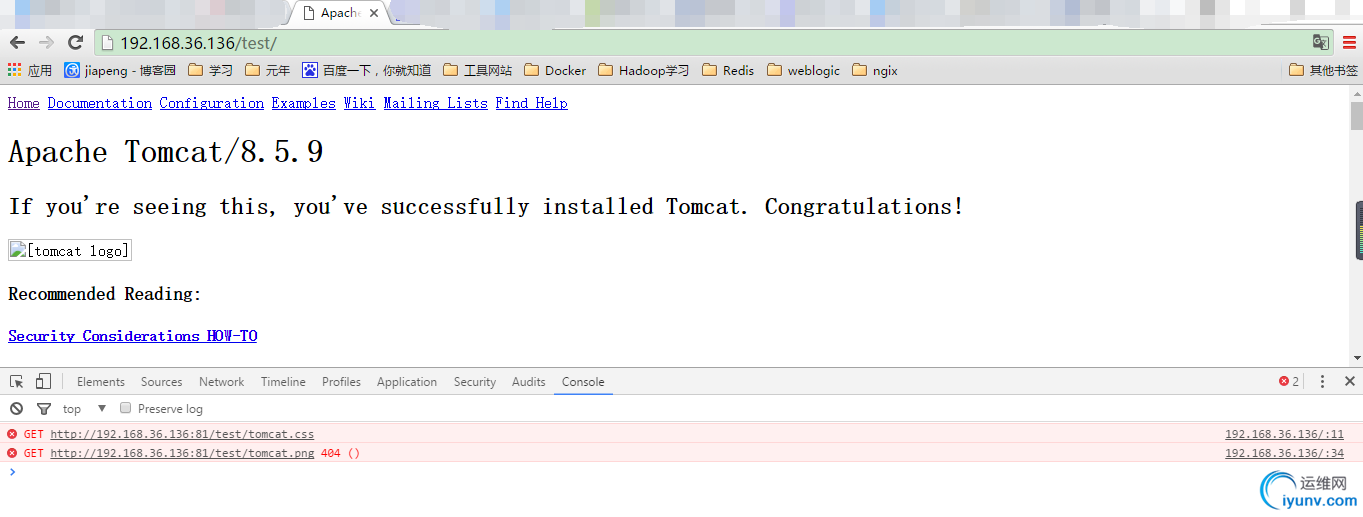
Task: Toggle the console filter icon
Action: point(44,409)
